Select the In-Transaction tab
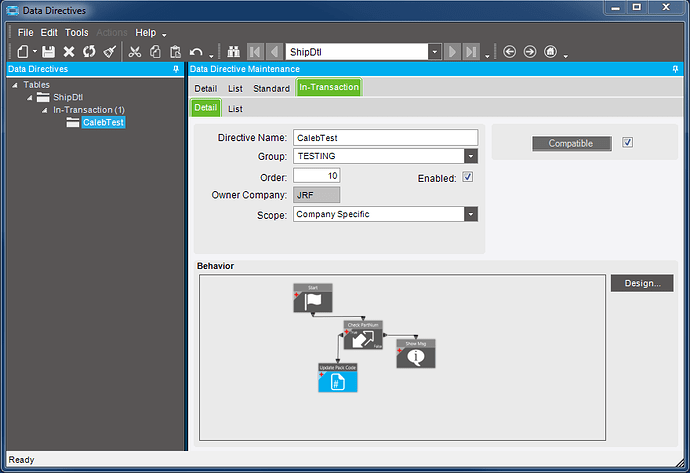Viewport: 690px width, 473px height. click(x=329, y=87)
